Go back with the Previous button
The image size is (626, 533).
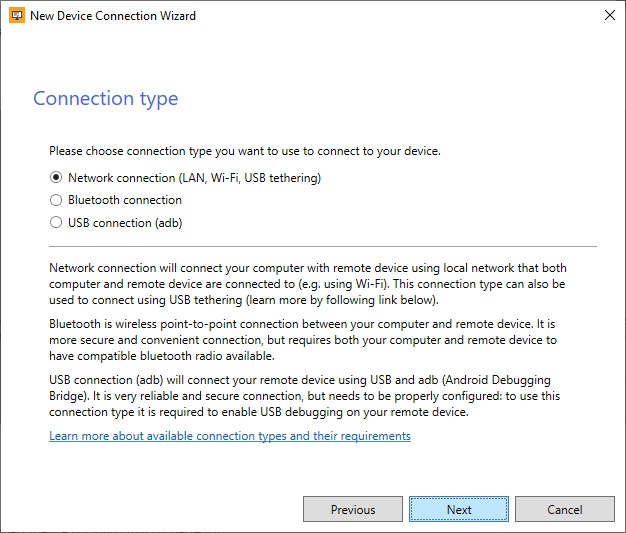(353, 509)
